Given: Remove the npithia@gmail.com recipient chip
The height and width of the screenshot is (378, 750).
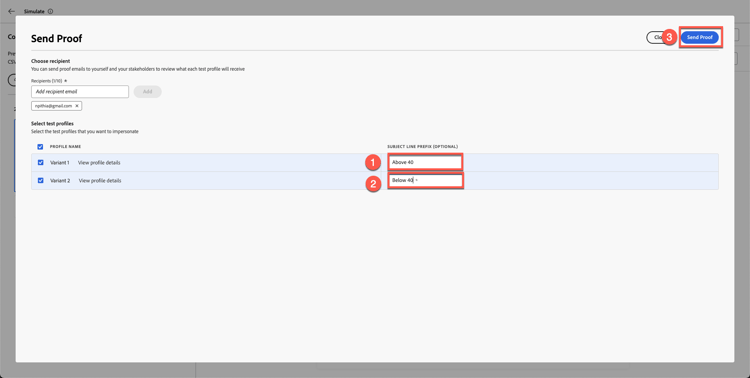Looking at the screenshot, I should [77, 106].
